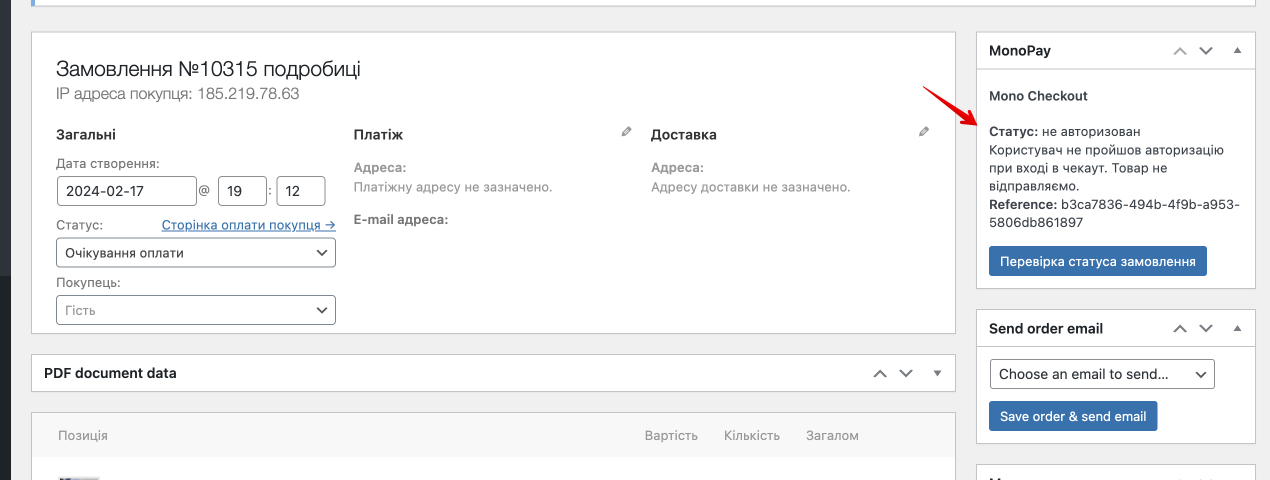Image resolution: width=1270 pixels, height=480 pixels.
Task: Open the Статус order status dropdown
Action: click(x=196, y=253)
